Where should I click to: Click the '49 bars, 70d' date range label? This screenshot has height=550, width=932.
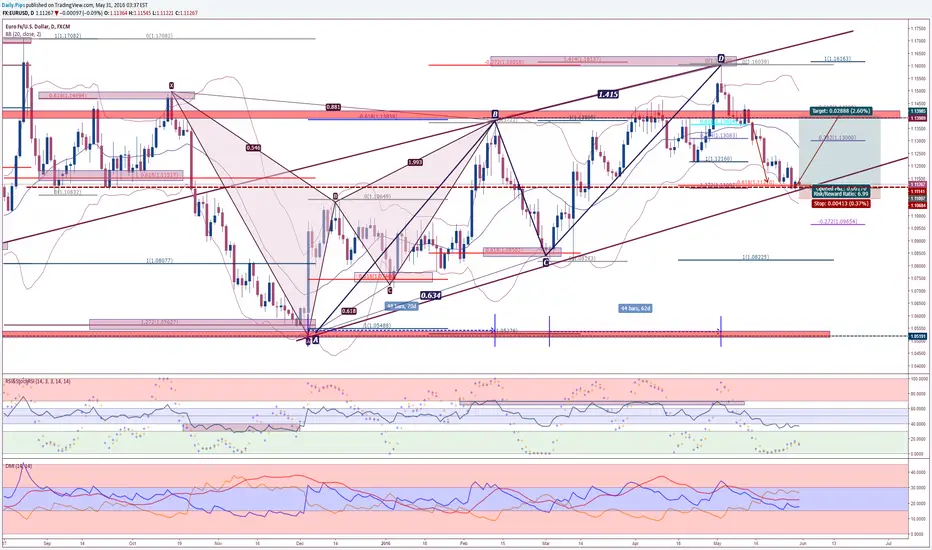point(401,306)
